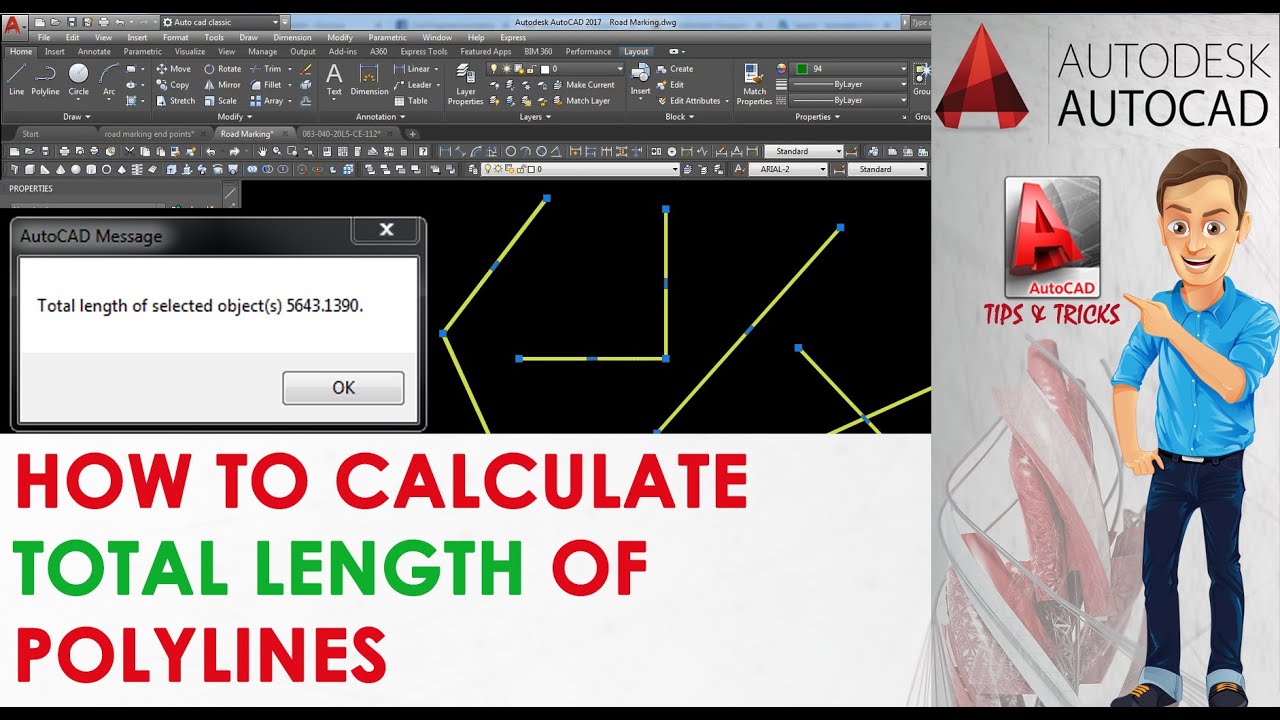This screenshot has height=720, width=1280.
Task: Select the Line tool in Draw panel
Action: tap(16, 79)
